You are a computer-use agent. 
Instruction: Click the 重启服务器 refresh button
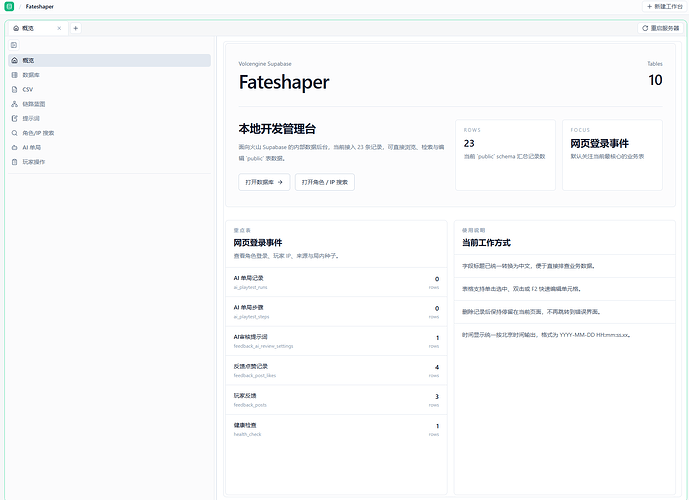pos(660,28)
